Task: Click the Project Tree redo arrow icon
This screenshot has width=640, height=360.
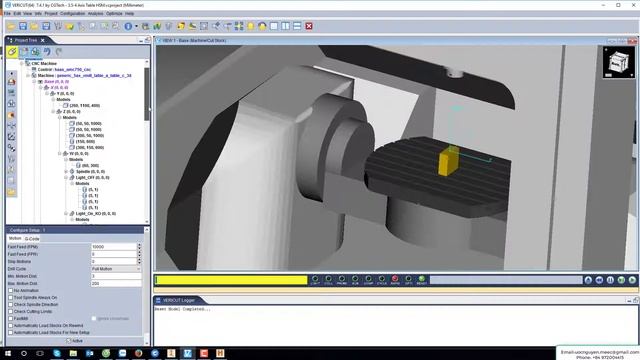Action: click(x=59, y=51)
